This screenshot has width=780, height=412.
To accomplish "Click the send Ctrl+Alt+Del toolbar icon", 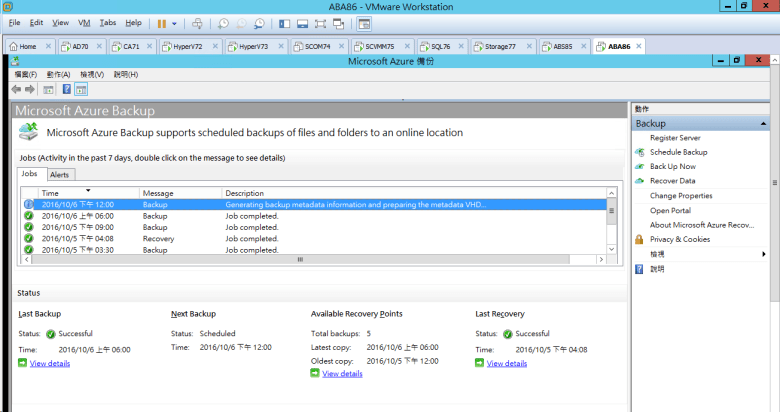I will pyautogui.click(x=197, y=22).
